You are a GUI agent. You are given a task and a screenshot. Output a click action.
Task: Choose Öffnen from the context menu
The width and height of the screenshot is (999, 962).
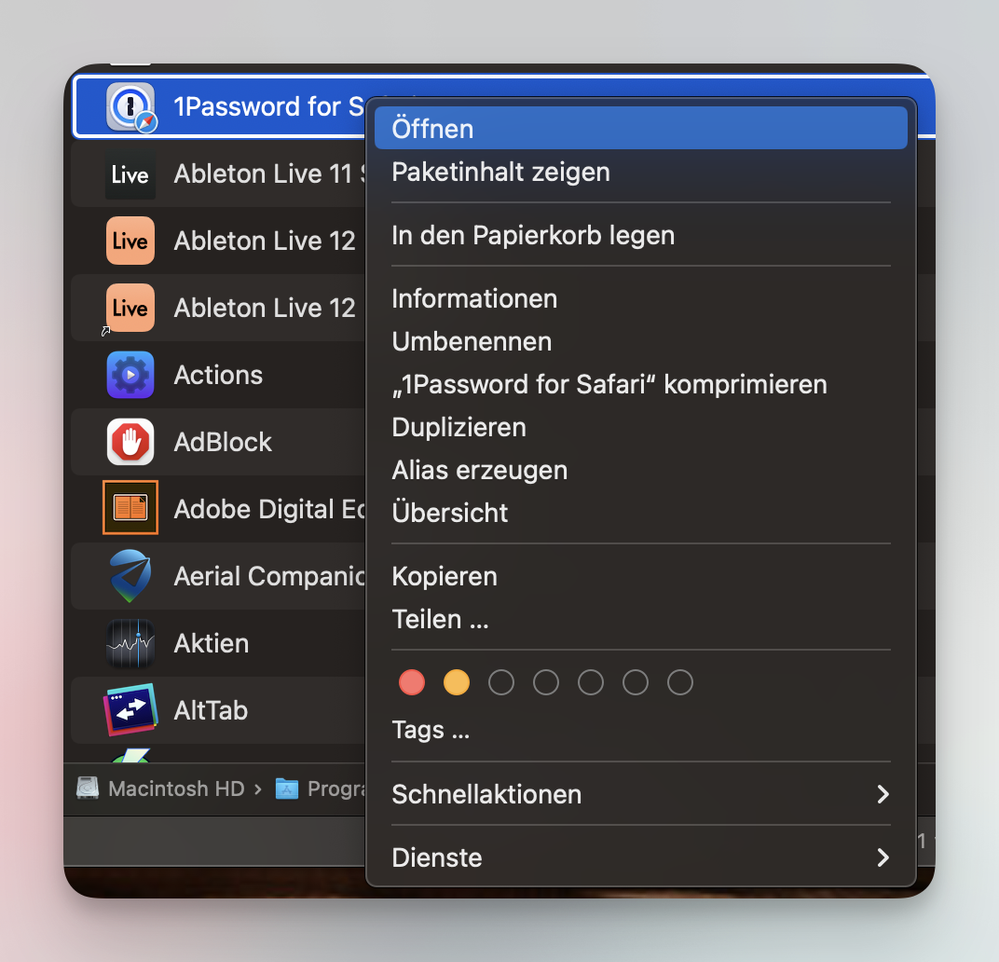click(640, 129)
